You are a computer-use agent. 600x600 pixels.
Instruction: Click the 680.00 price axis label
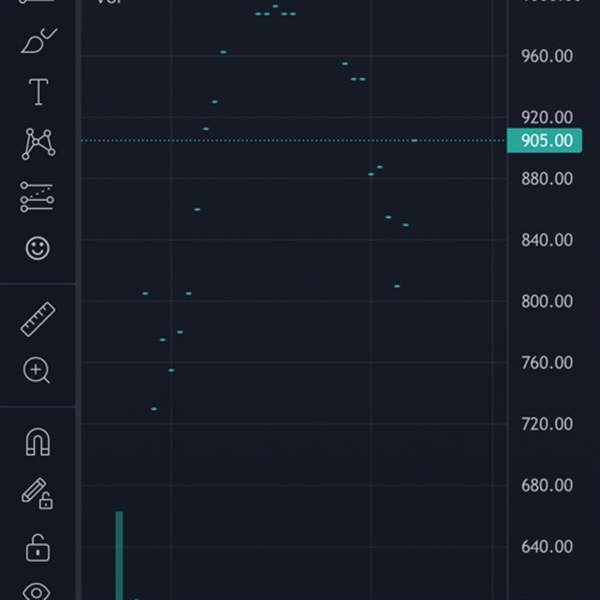547,486
